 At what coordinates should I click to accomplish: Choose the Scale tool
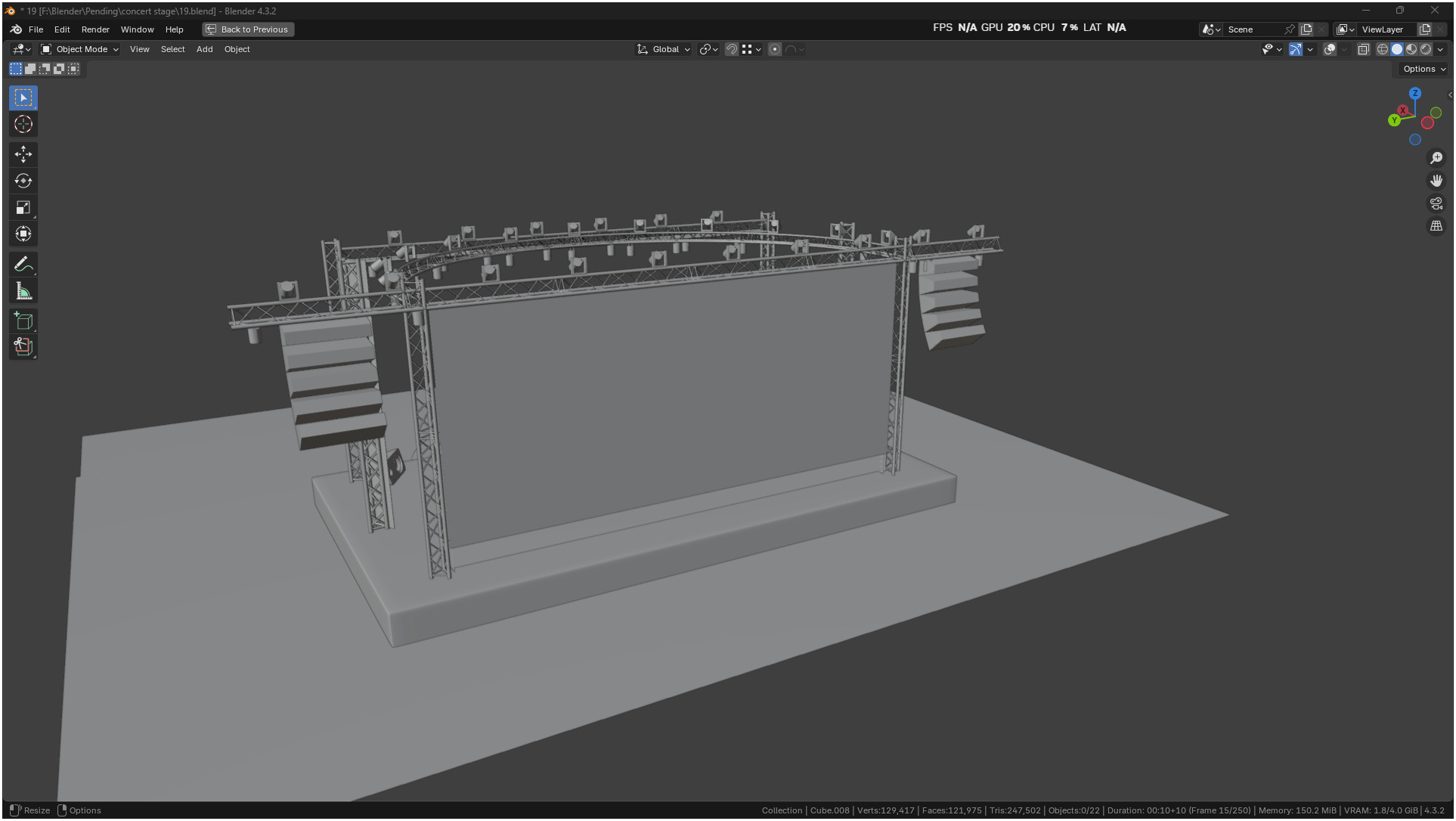pos(23,207)
